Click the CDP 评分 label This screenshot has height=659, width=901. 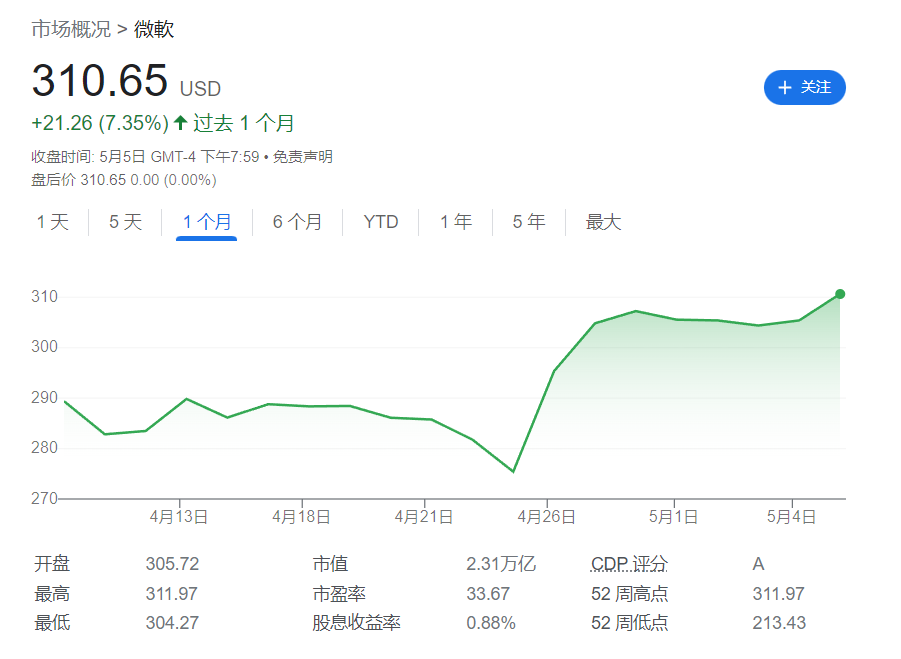click(629, 564)
